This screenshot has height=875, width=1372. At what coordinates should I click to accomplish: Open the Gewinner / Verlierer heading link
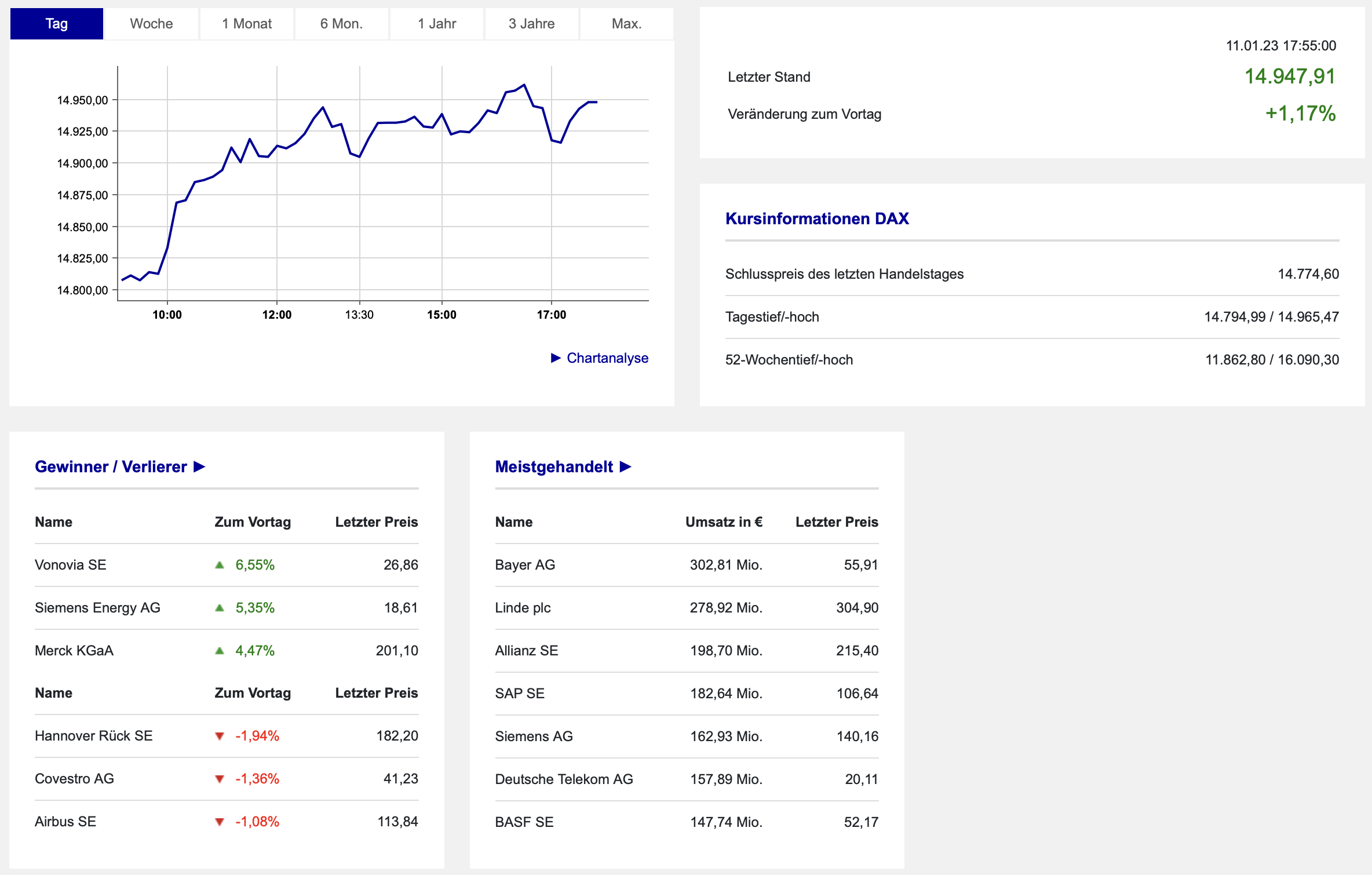111,466
